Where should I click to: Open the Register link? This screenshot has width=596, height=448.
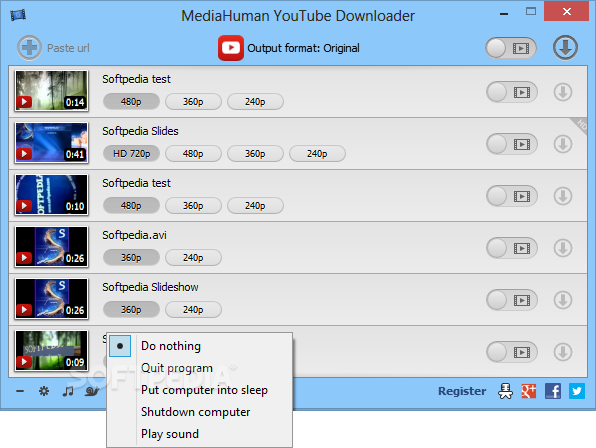tap(462, 391)
